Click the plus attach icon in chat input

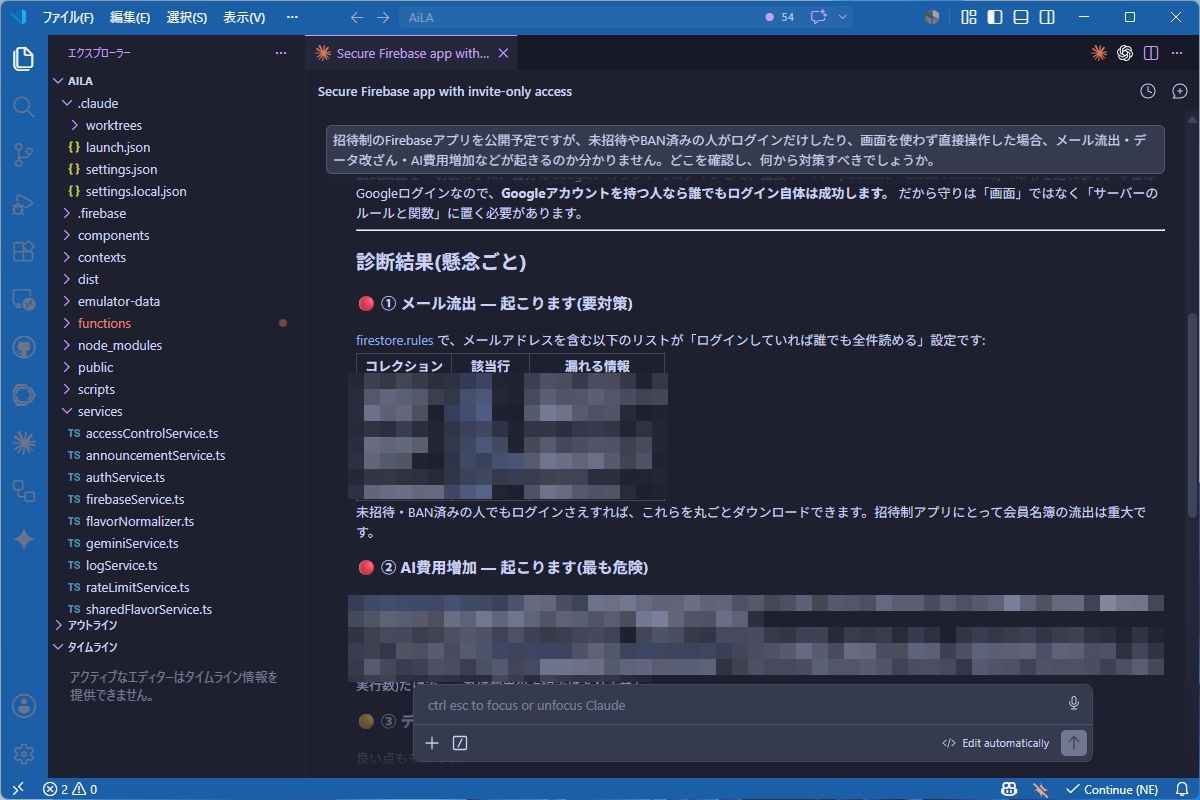point(432,743)
